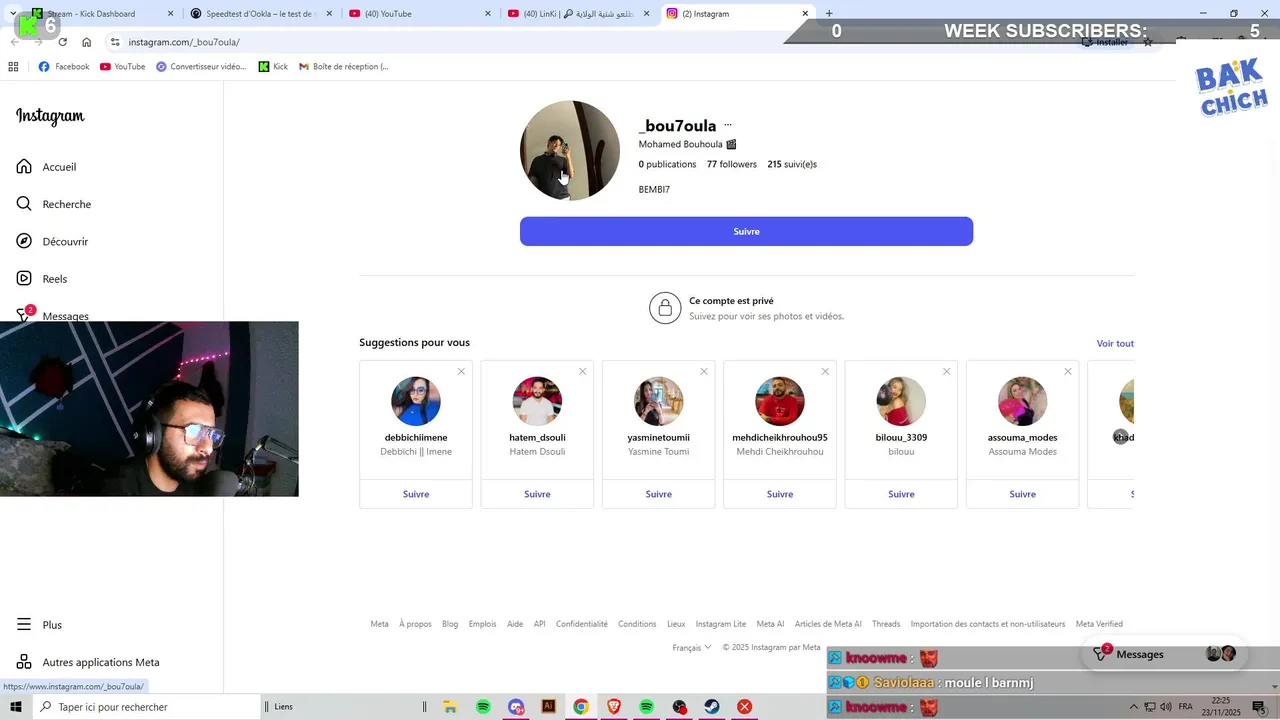Open YouTube bookmark

tap(122, 66)
